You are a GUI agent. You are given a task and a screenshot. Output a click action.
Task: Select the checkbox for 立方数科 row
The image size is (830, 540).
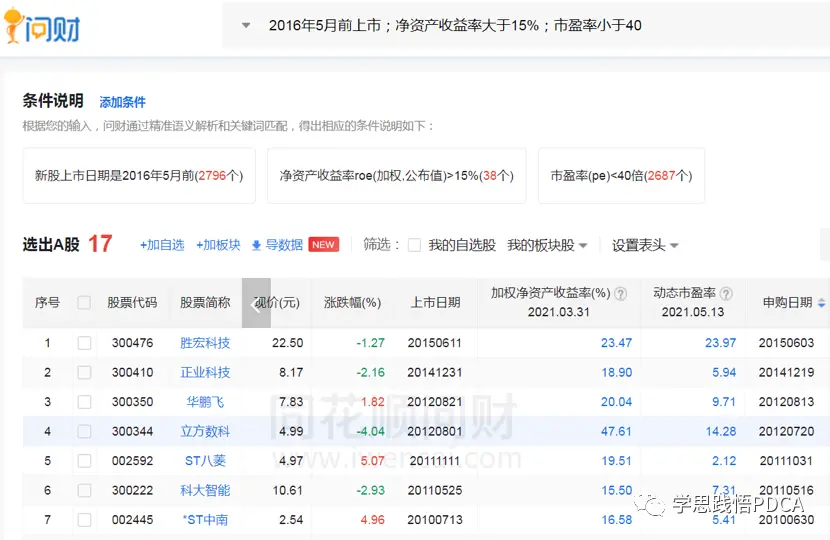tap(84, 432)
